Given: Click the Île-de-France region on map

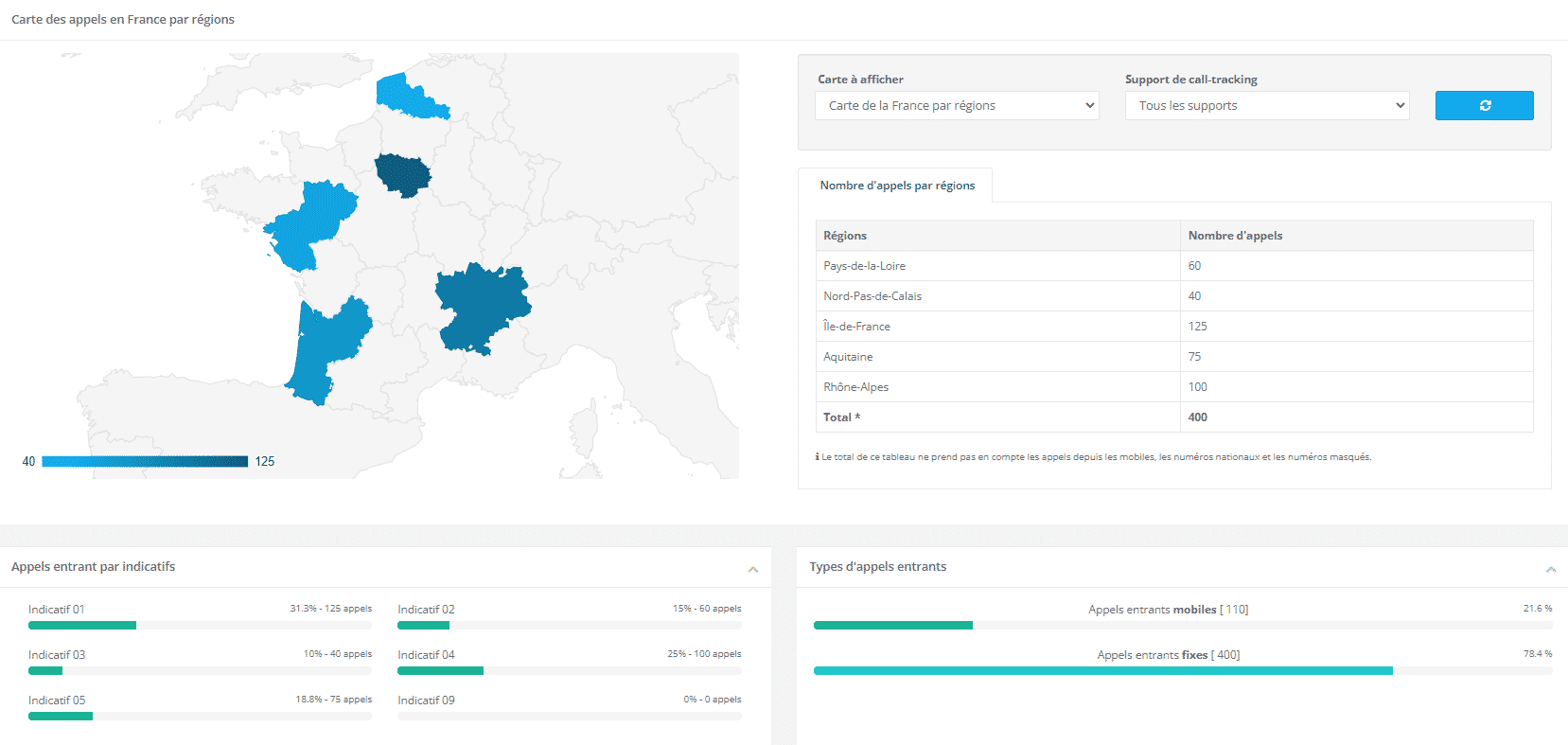Looking at the screenshot, I should tap(402, 174).
